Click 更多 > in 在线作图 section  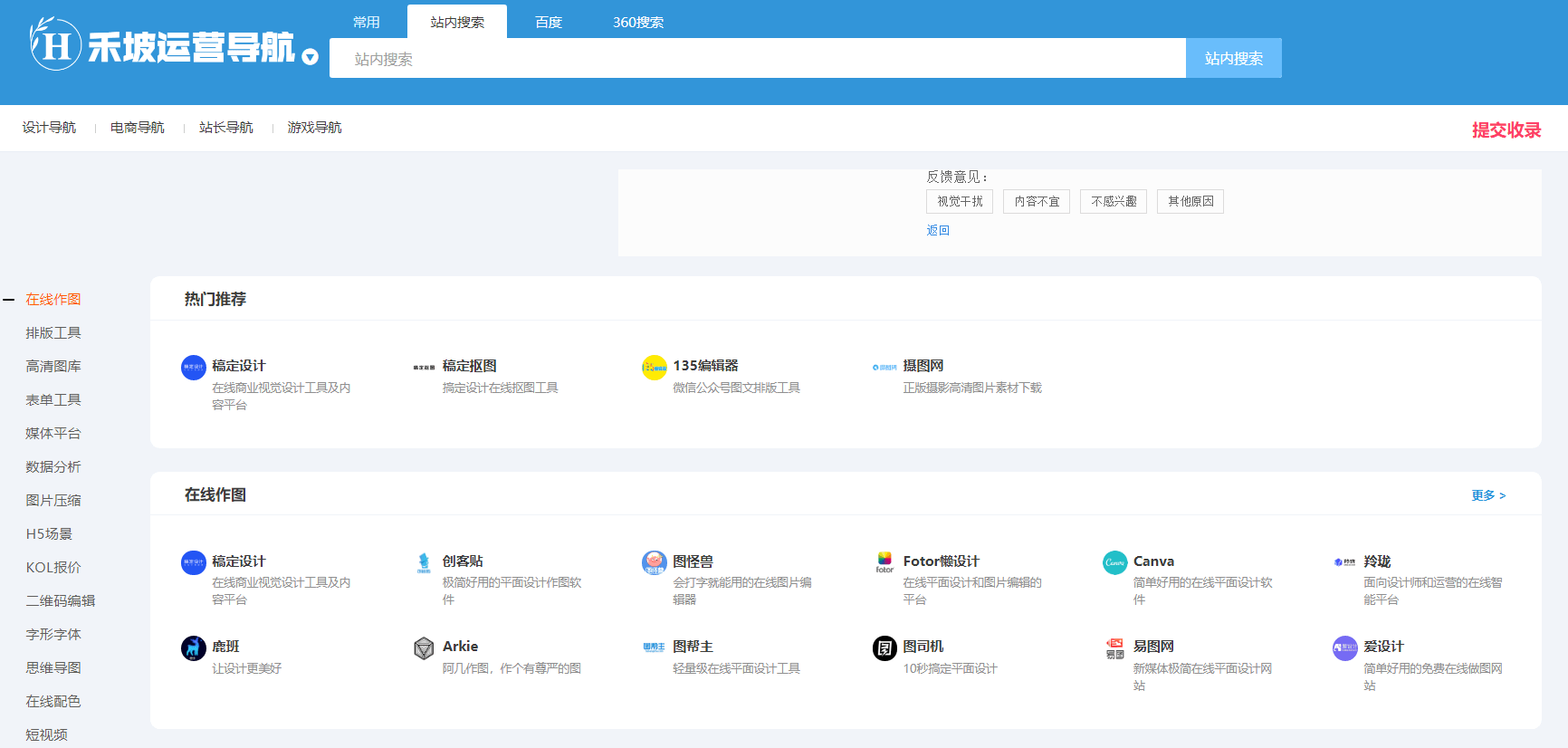tap(1488, 495)
